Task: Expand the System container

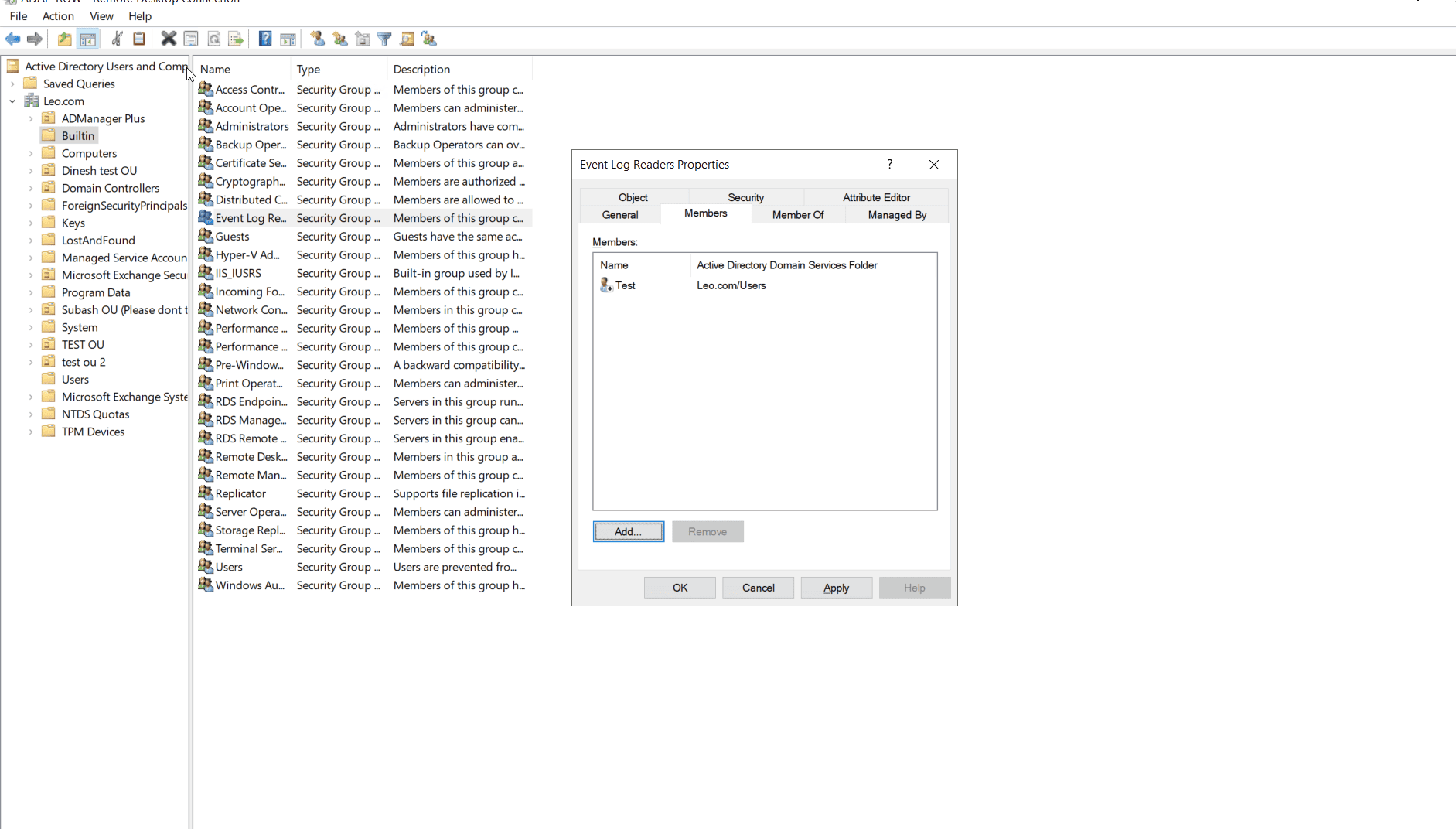Action: coord(31,327)
